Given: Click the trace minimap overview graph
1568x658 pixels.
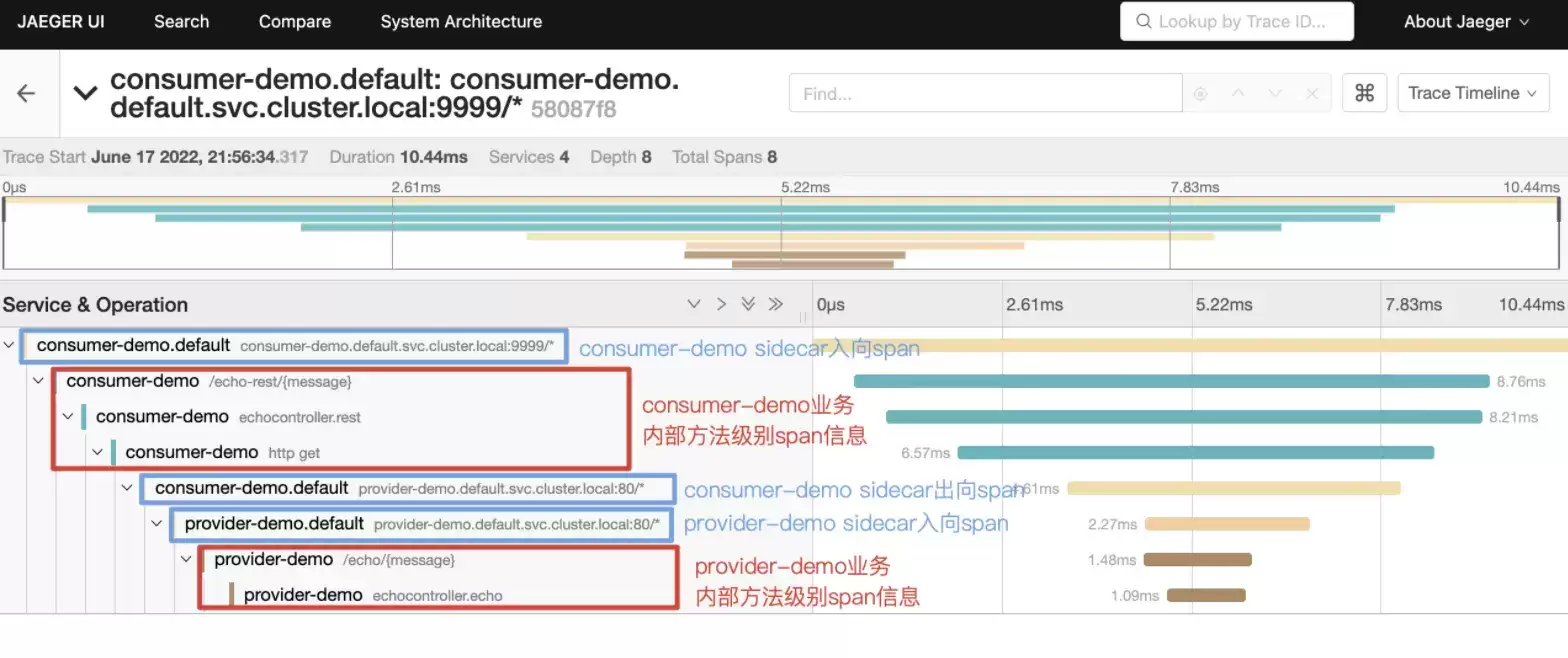Looking at the screenshot, I should tap(781, 233).
